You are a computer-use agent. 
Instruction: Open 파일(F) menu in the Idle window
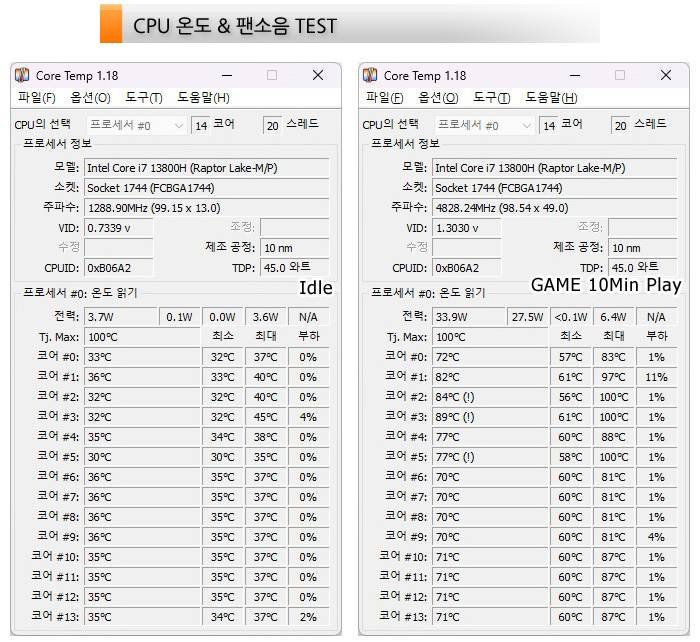tap(37, 97)
